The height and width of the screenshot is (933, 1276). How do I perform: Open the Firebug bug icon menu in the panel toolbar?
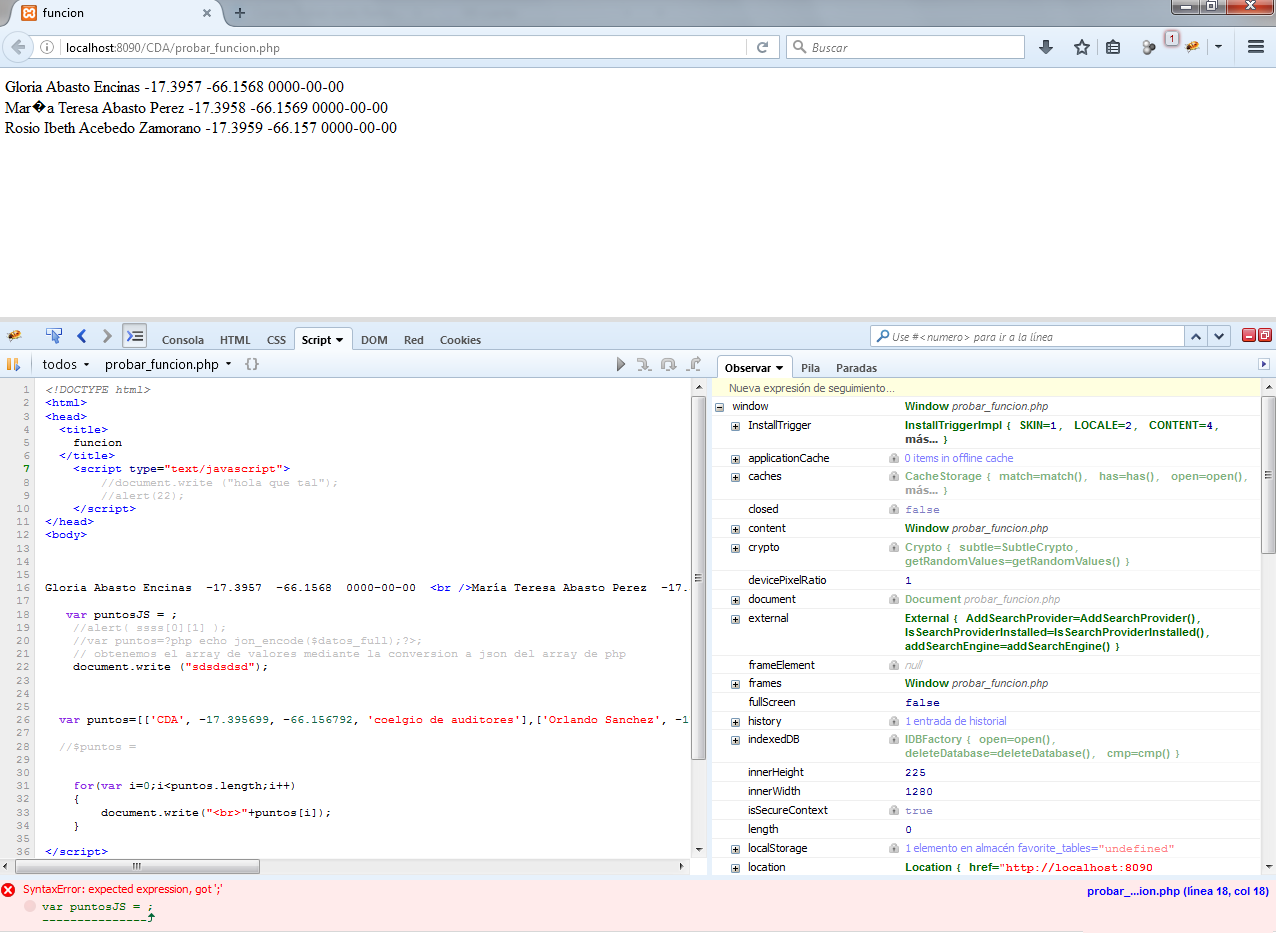(x=14, y=336)
